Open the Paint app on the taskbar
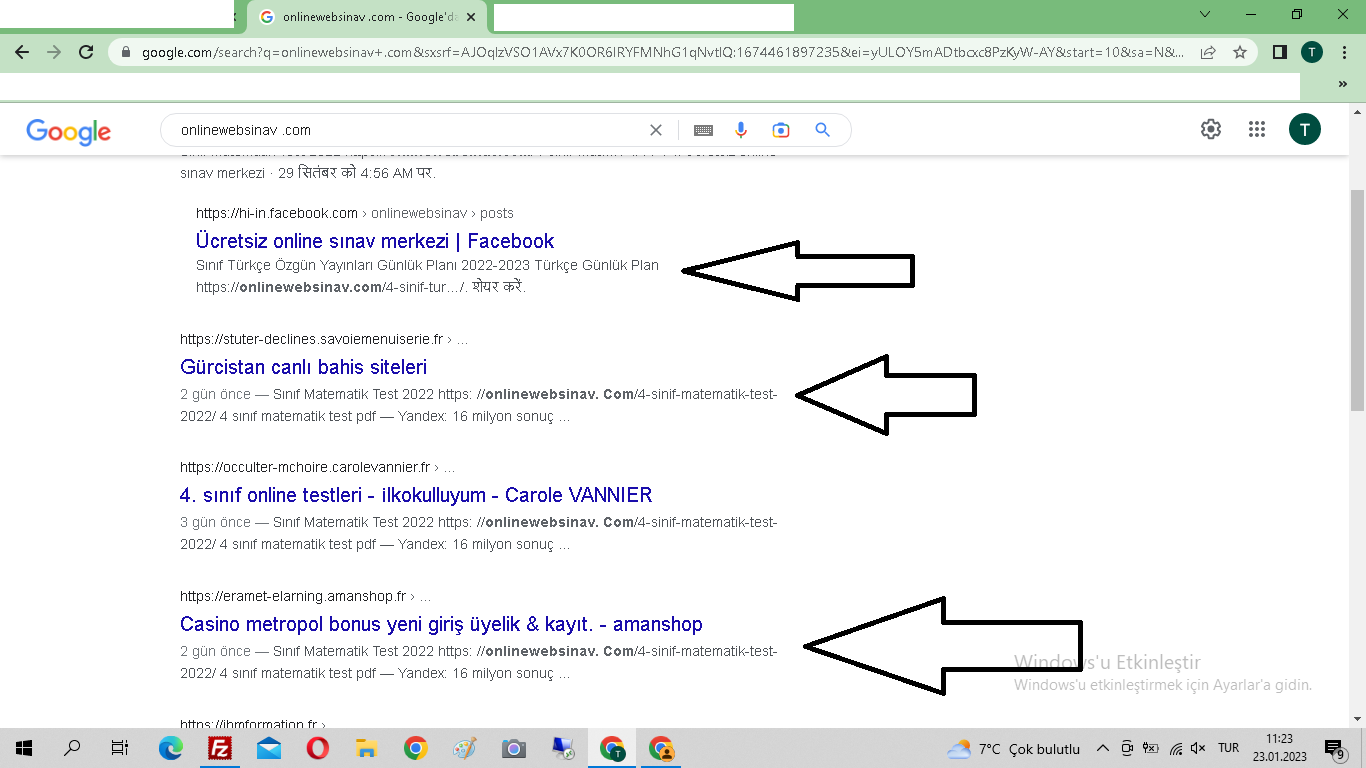The image size is (1366, 768). coord(465,748)
